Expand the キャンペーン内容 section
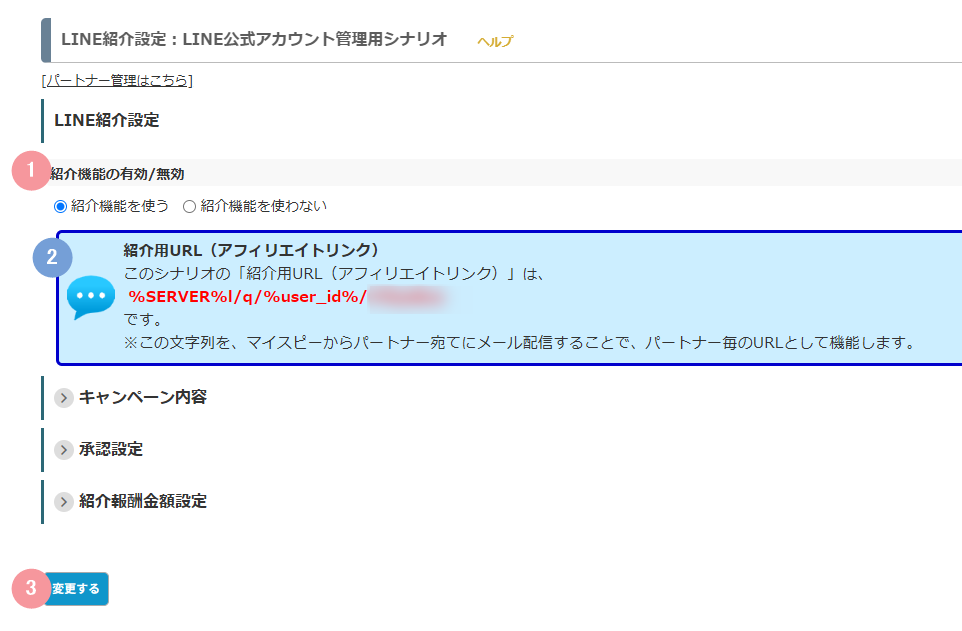The image size is (962, 631). 142,397
